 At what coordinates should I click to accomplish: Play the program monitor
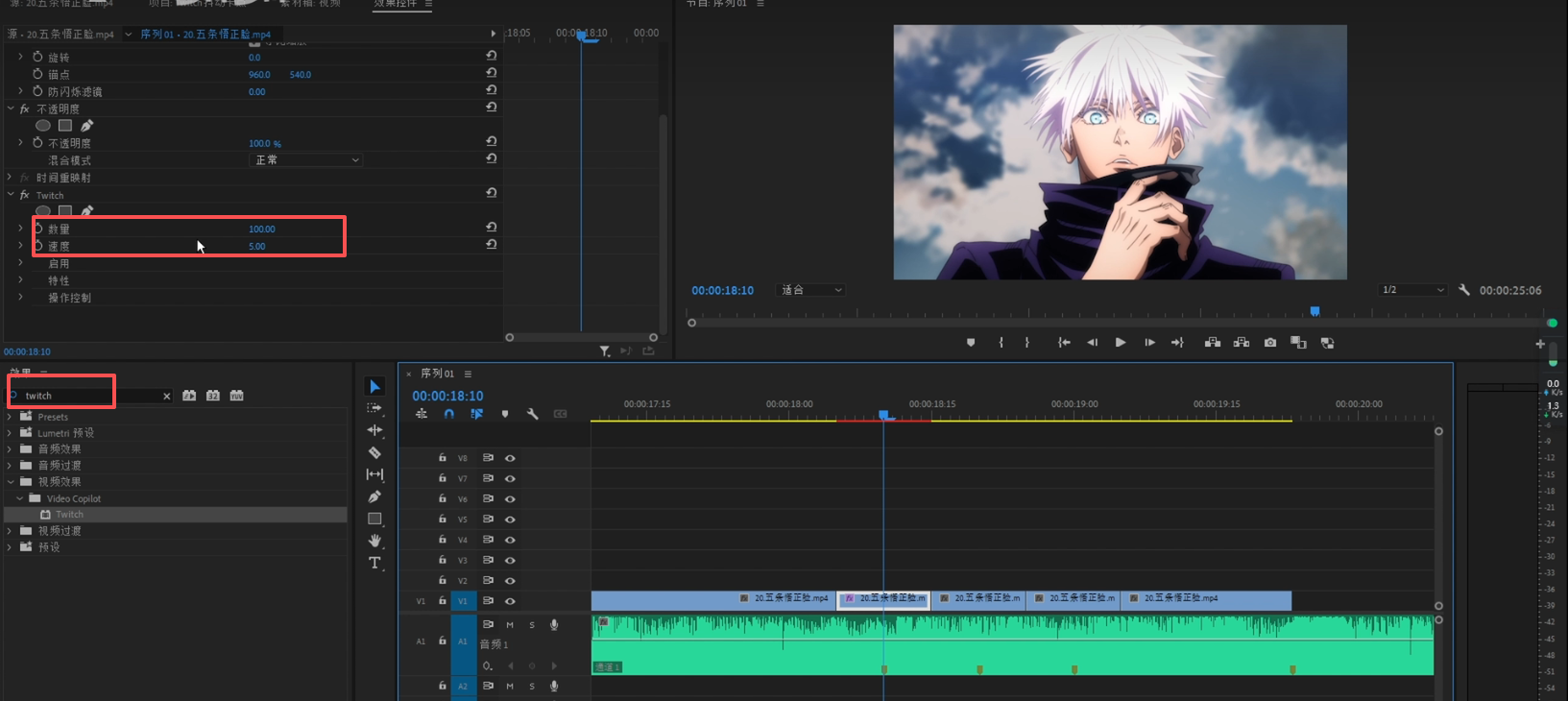(1120, 343)
